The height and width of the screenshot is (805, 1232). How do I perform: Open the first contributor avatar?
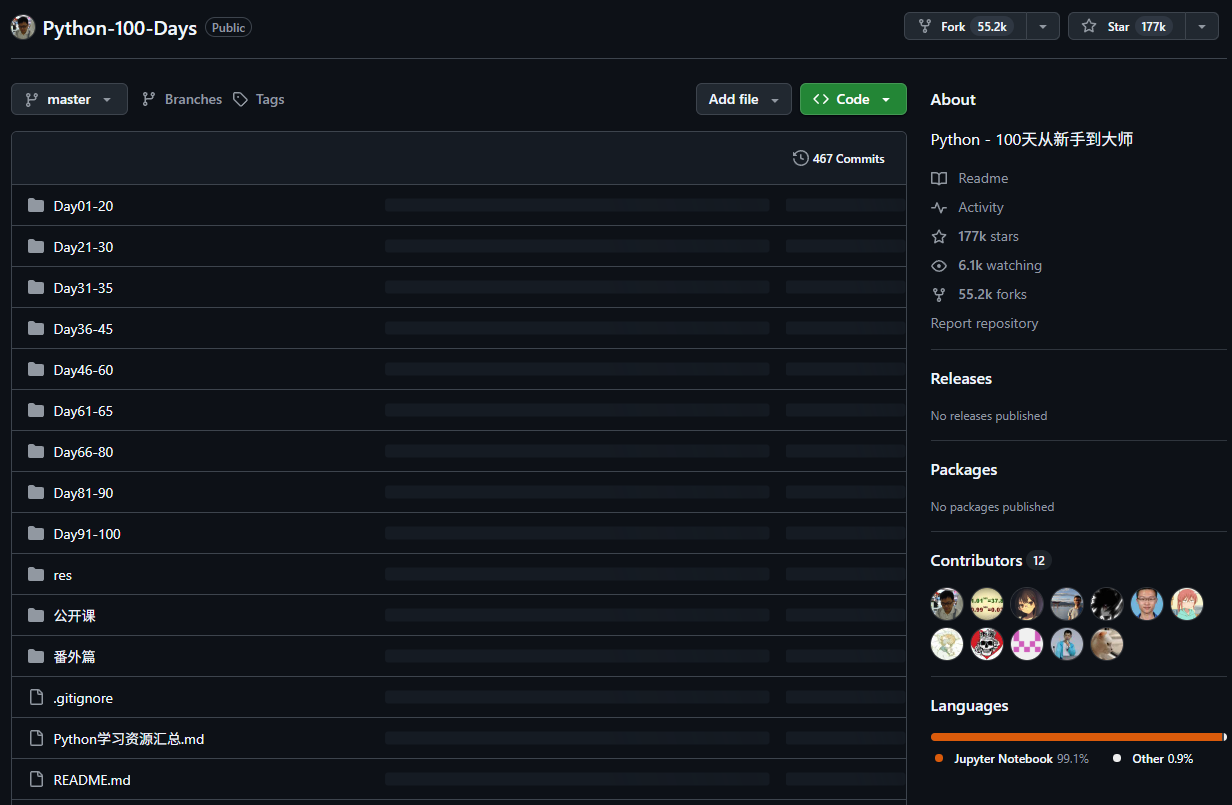click(x=947, y=604)
